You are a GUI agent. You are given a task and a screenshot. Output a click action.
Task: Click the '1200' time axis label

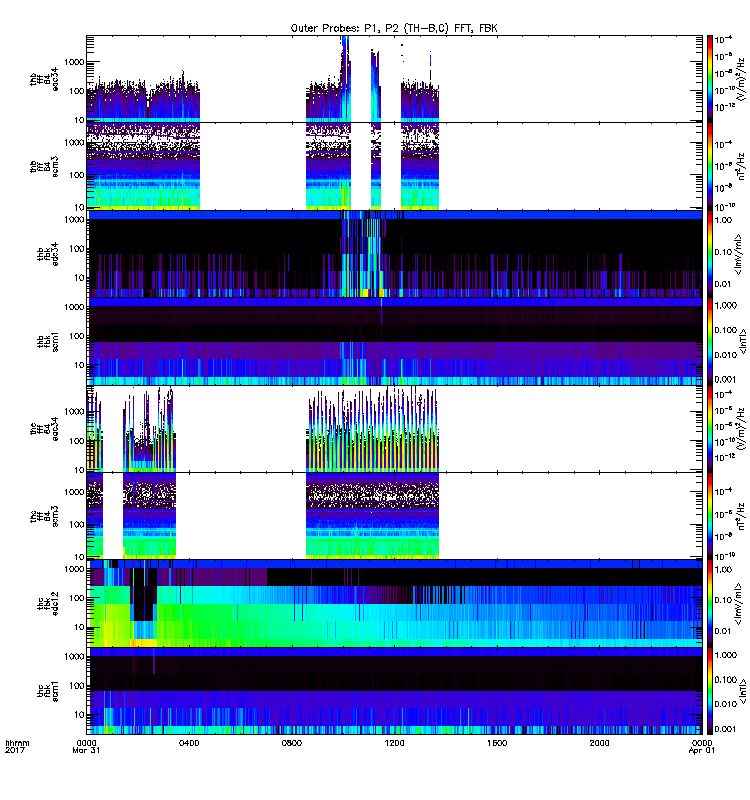pos(394,743)
